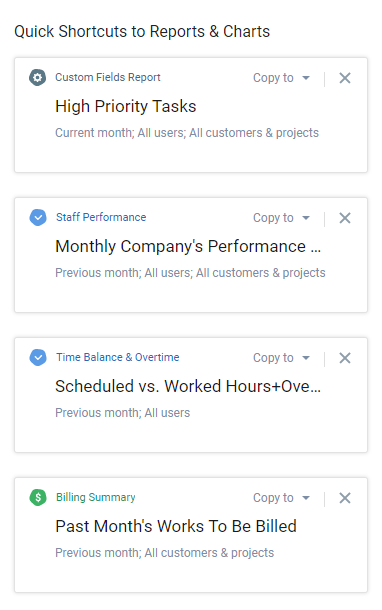Remove the Scheduled vs. Worked Hours shortcut
This screenshot has width=382, height=610.
pyautogui.click(x=345, y=358)
